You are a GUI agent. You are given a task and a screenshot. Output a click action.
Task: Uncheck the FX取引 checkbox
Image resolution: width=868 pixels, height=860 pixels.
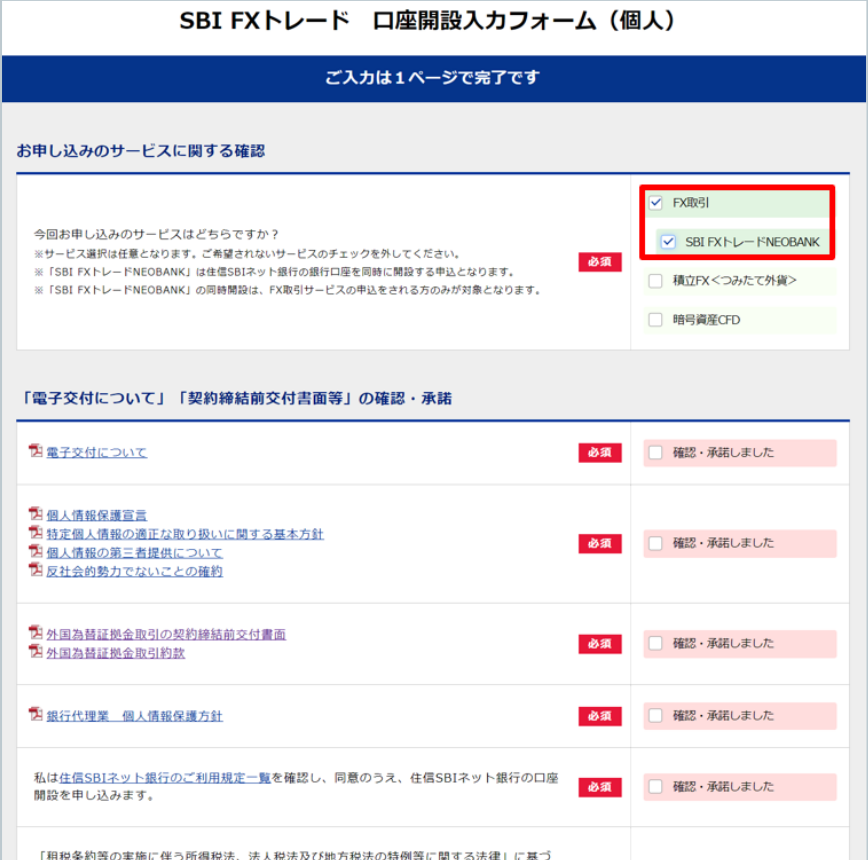coord(656,201)
